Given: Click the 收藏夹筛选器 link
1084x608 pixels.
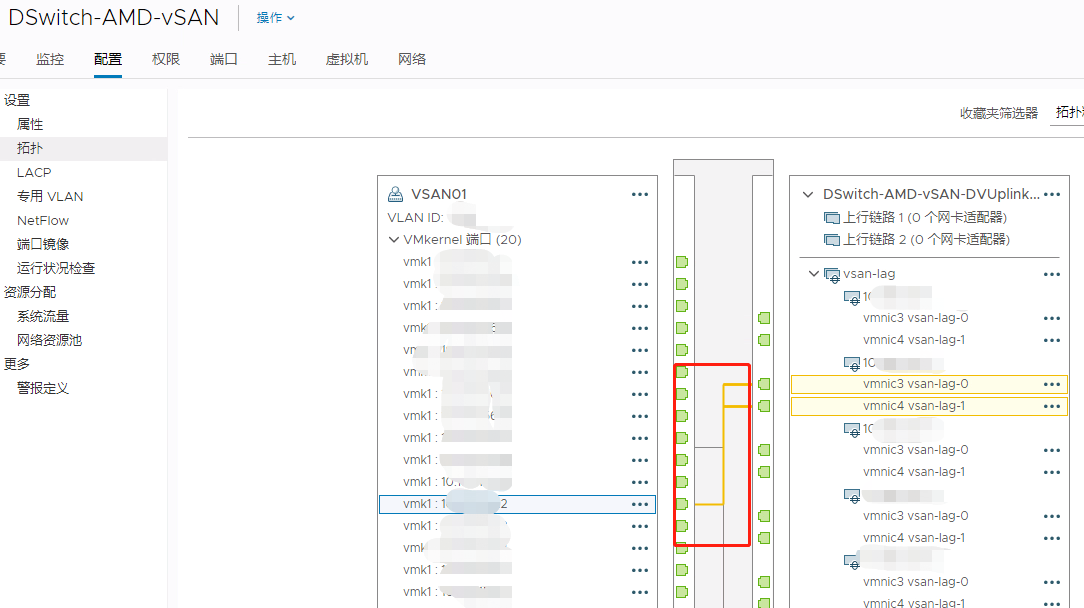Looking at the screenshot, I should 999,112.
